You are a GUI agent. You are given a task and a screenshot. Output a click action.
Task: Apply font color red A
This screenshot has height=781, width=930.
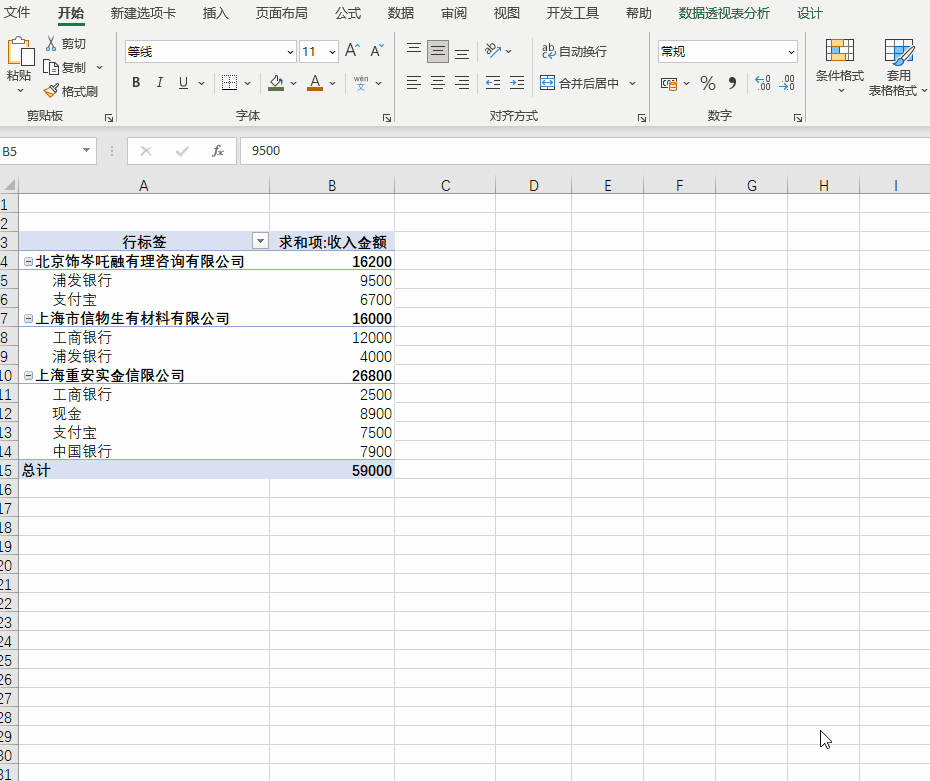tap(315, 83)
